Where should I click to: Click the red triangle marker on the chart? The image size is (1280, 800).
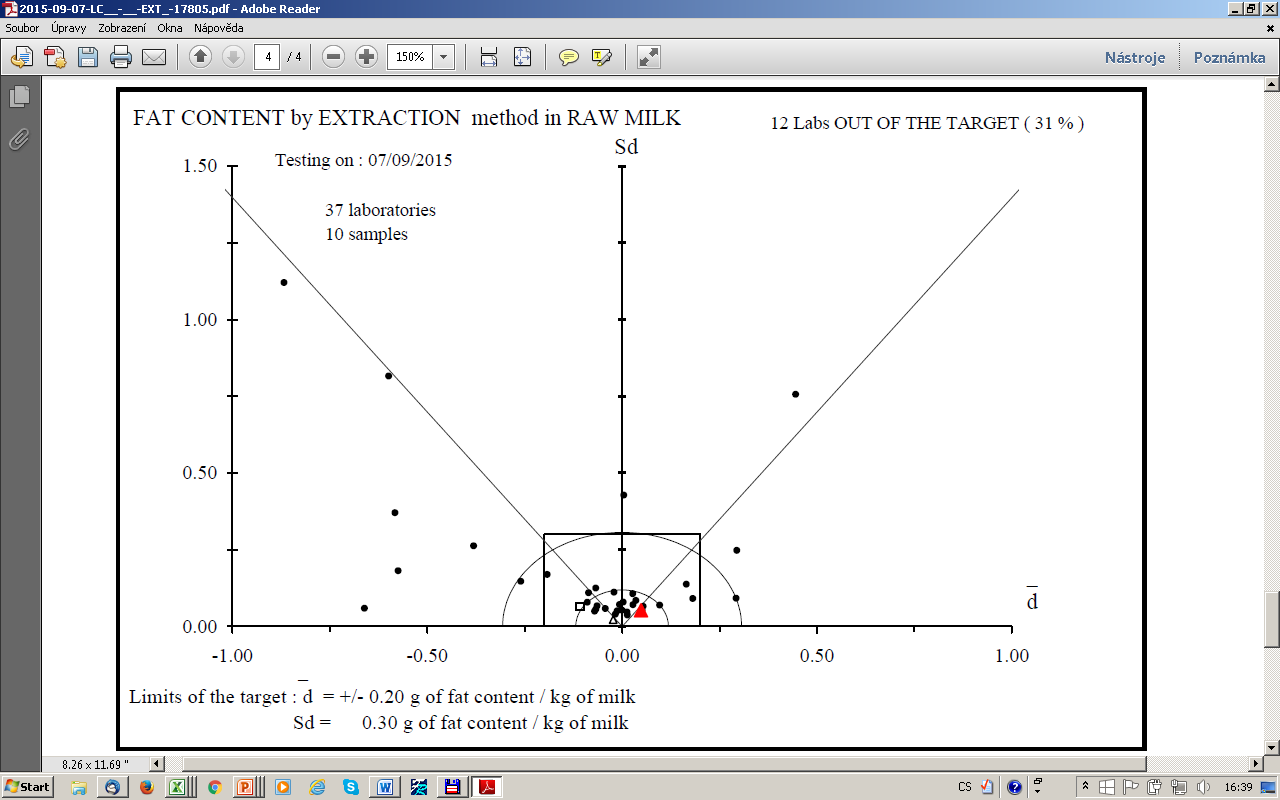[641, 610]
